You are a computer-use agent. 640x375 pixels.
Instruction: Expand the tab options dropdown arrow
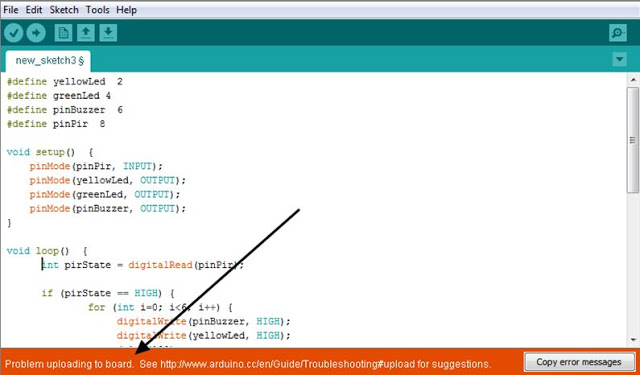620,60
